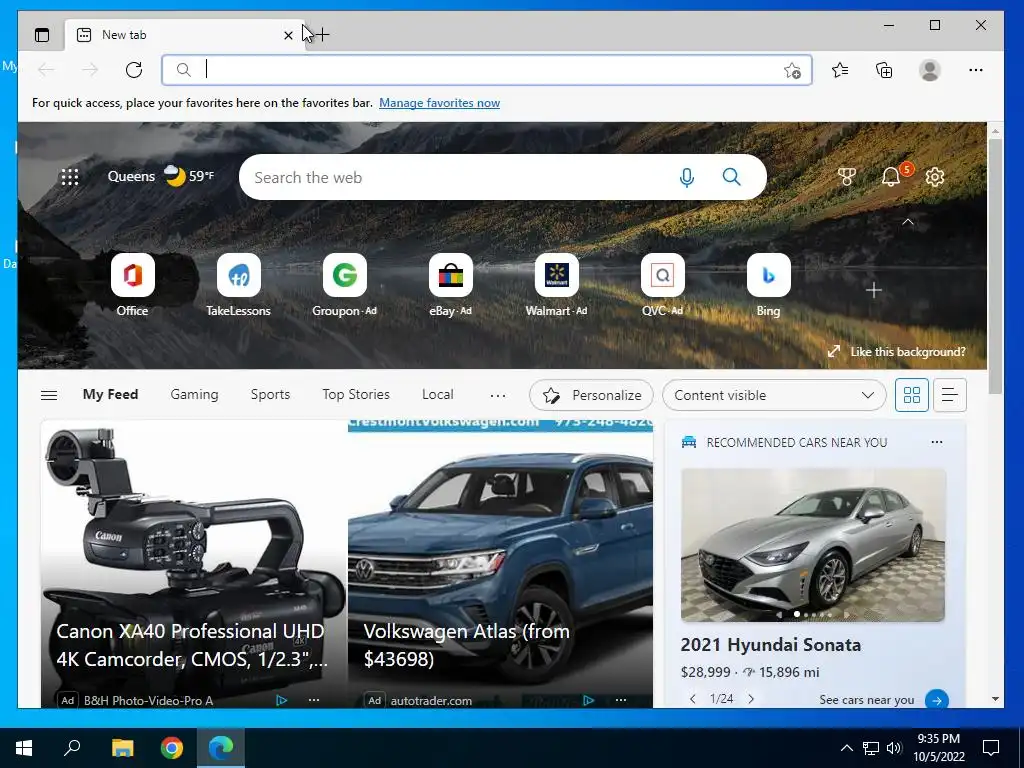Select the Sports tab
Image resolution: width=1024 pixels, height=768 pixels.
[270, 394]
